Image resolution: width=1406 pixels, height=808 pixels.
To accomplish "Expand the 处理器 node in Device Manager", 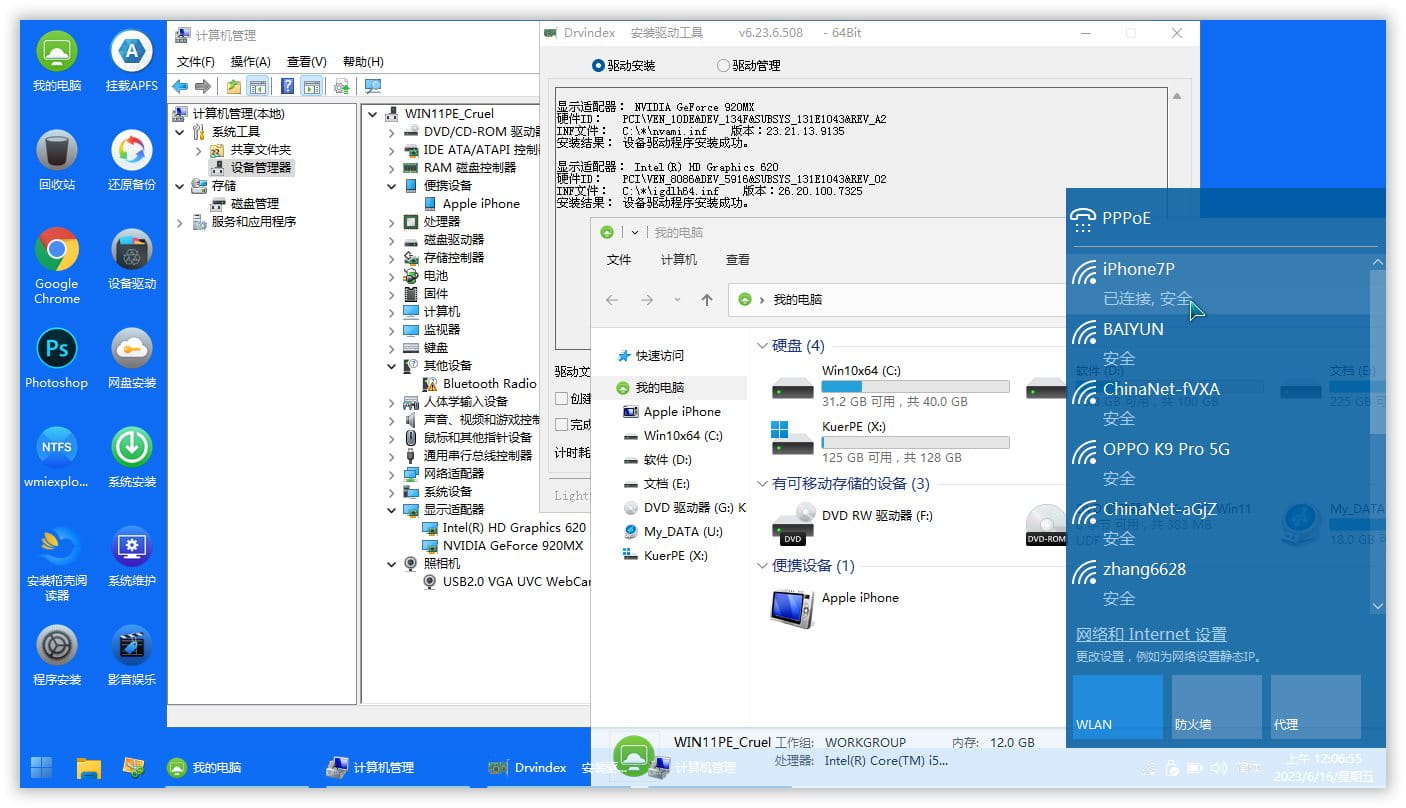I will click(x=391, y=221).
